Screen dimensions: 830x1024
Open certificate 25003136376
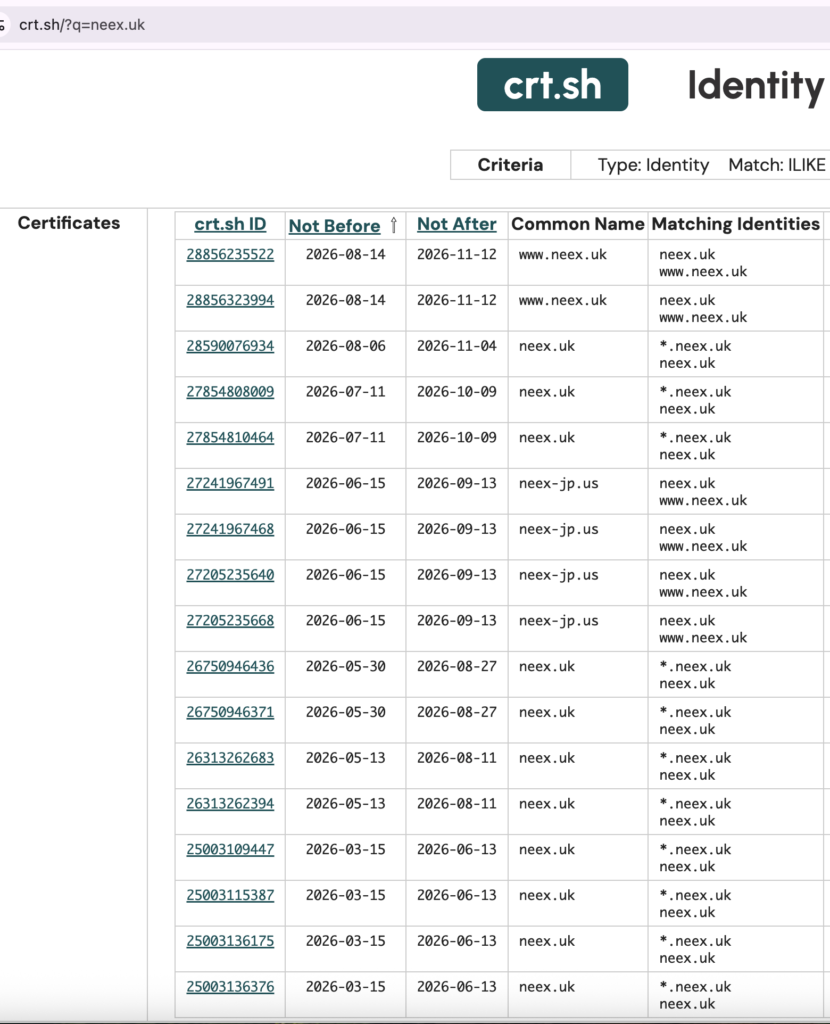click(x=230, y=986)
